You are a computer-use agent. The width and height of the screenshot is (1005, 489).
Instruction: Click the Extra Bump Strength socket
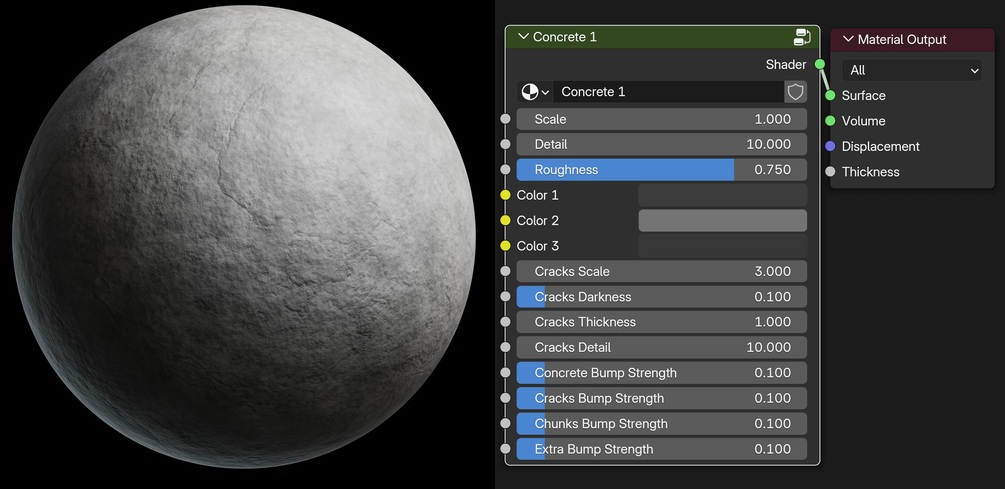[x=505, y=449]
